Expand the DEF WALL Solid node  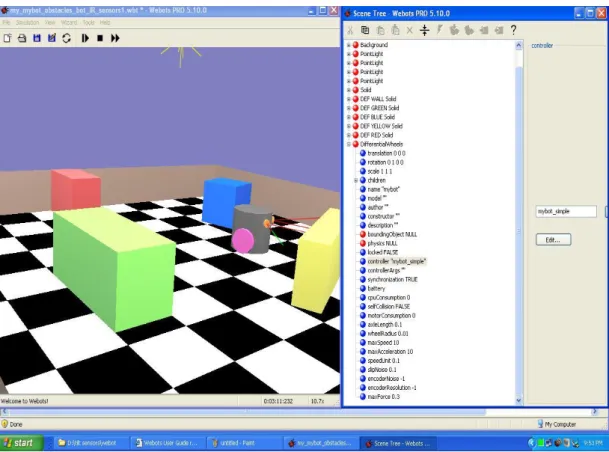click(349, 99)
